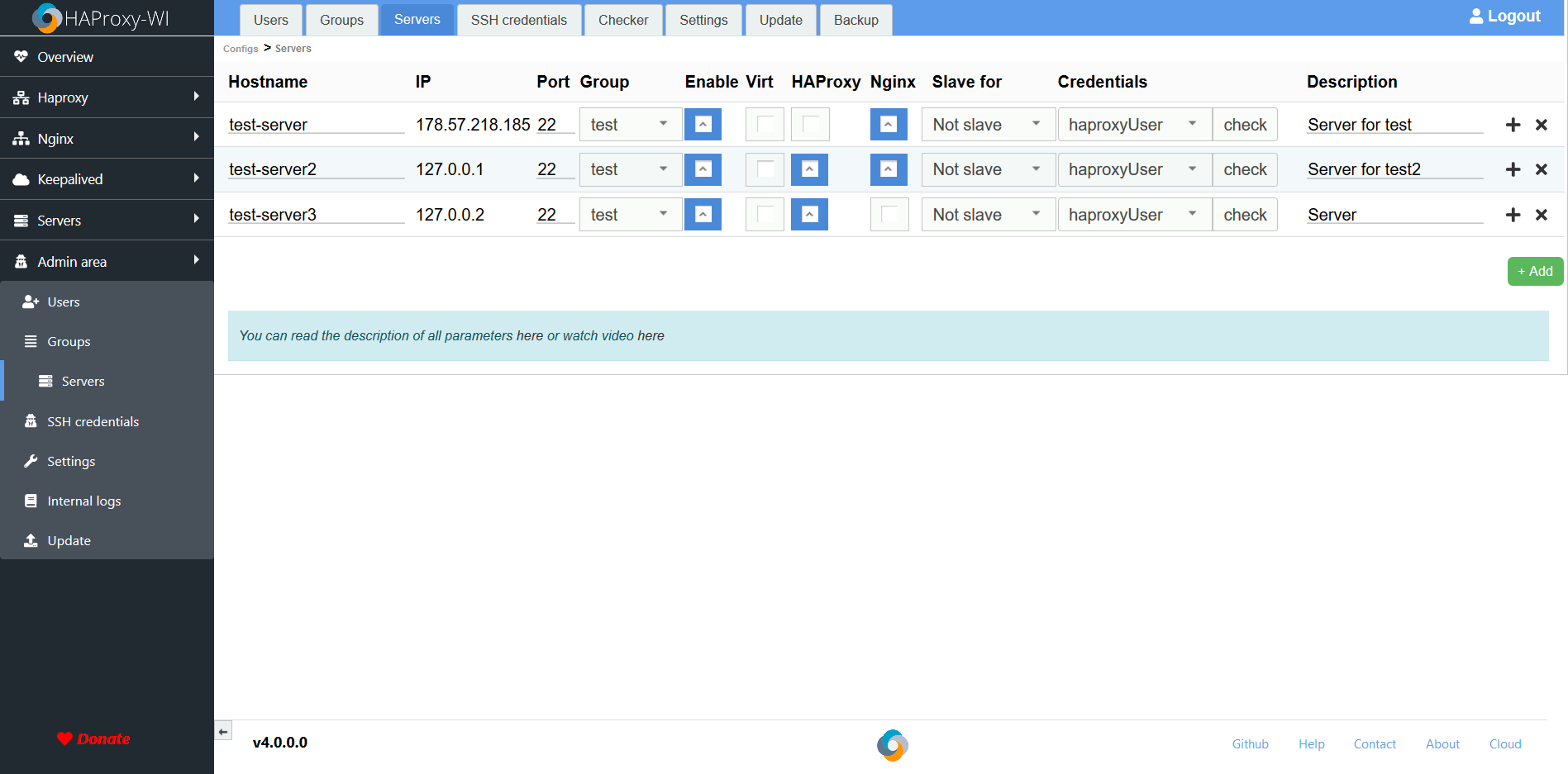The image size is (1568, 774).
Task: Toggle Enable checkbox for test-server
Action: pyautogui.click(x=703, y=125)
